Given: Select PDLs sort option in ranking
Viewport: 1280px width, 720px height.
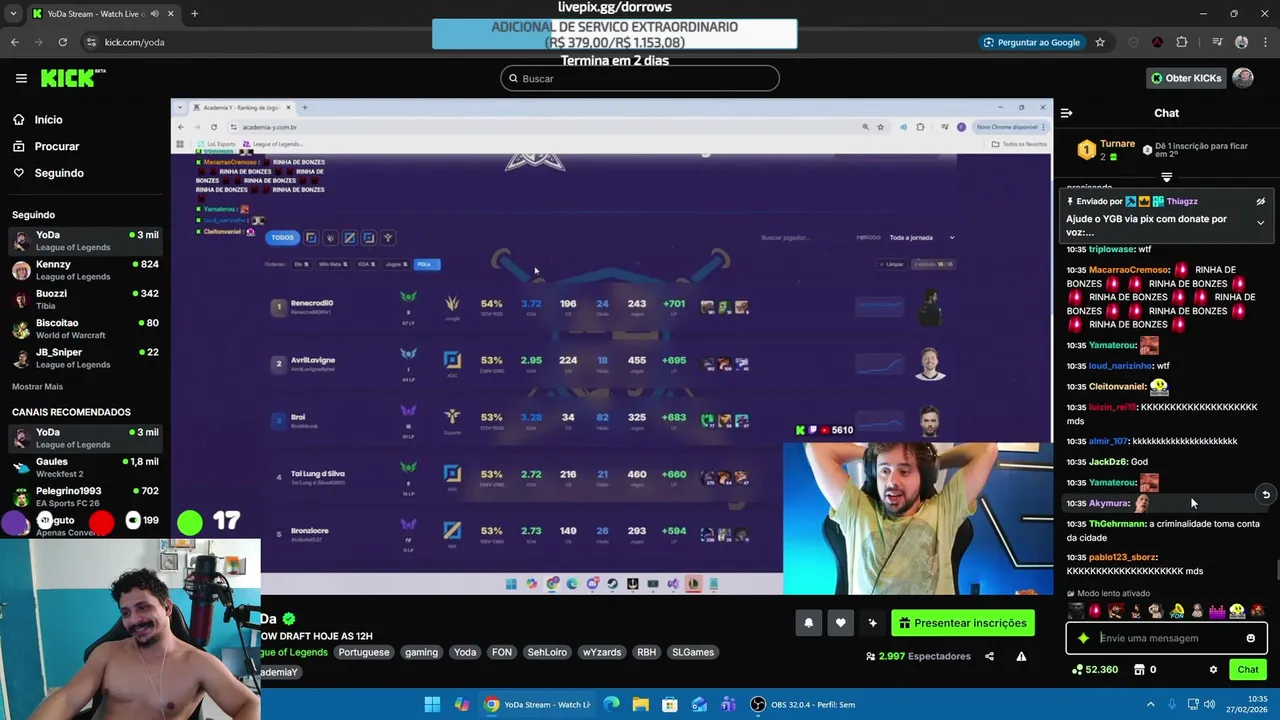Looking at the screenshot, I should pos(425,264).
